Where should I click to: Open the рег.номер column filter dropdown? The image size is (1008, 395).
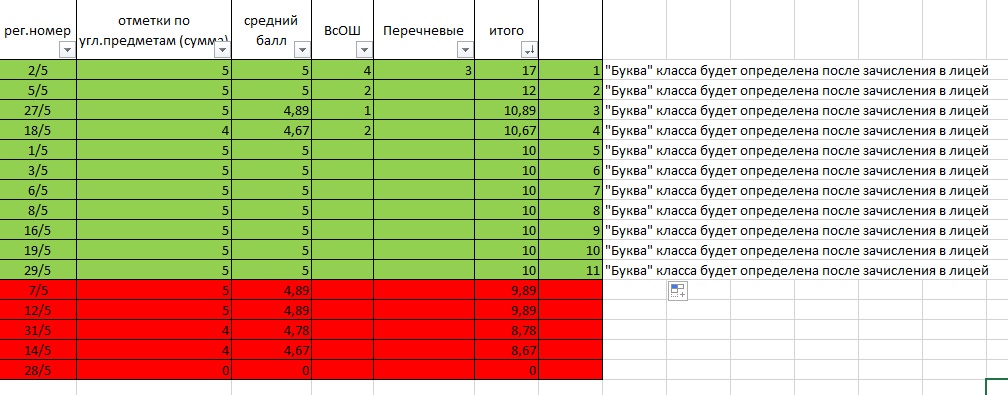pos(67,50)
